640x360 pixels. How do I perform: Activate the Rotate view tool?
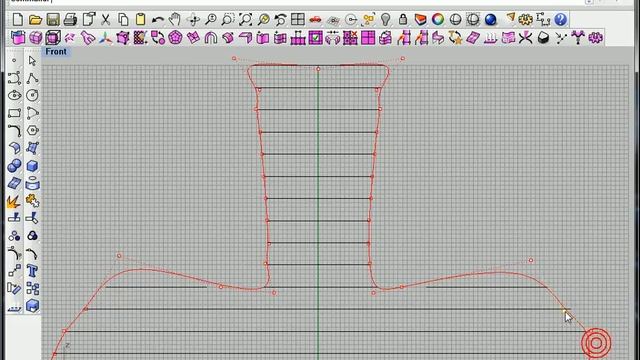click(193, 19)
